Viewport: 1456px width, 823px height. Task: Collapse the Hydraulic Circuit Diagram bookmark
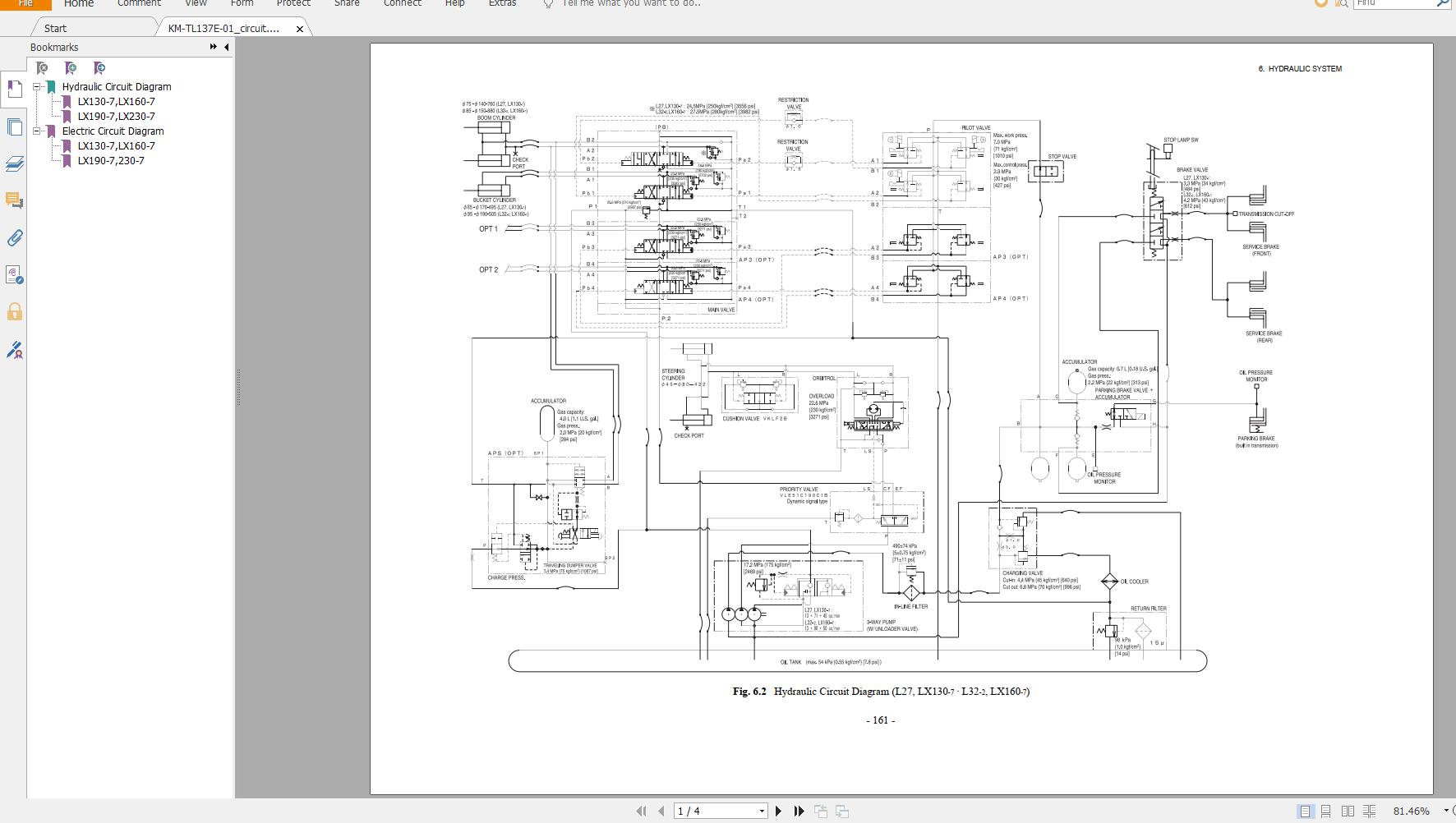37,86
